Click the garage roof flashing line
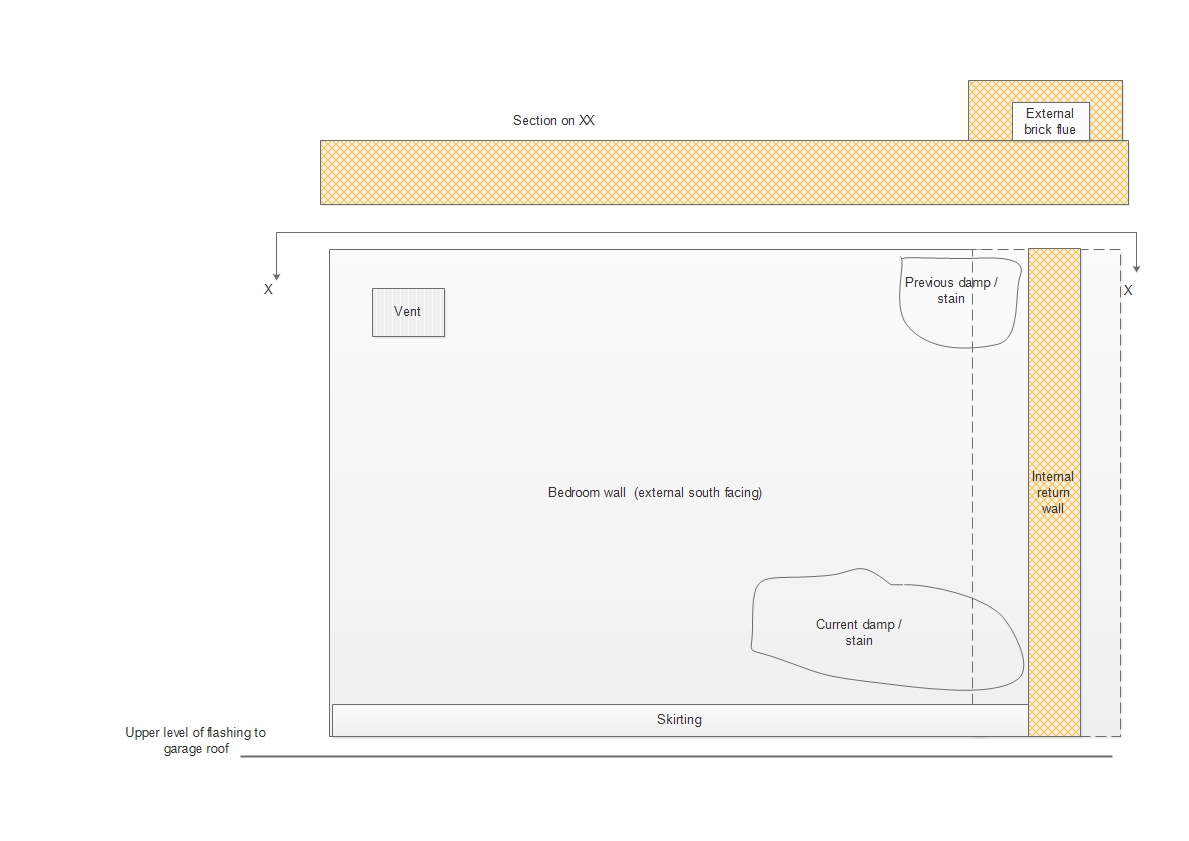 [x=676, y=757]
